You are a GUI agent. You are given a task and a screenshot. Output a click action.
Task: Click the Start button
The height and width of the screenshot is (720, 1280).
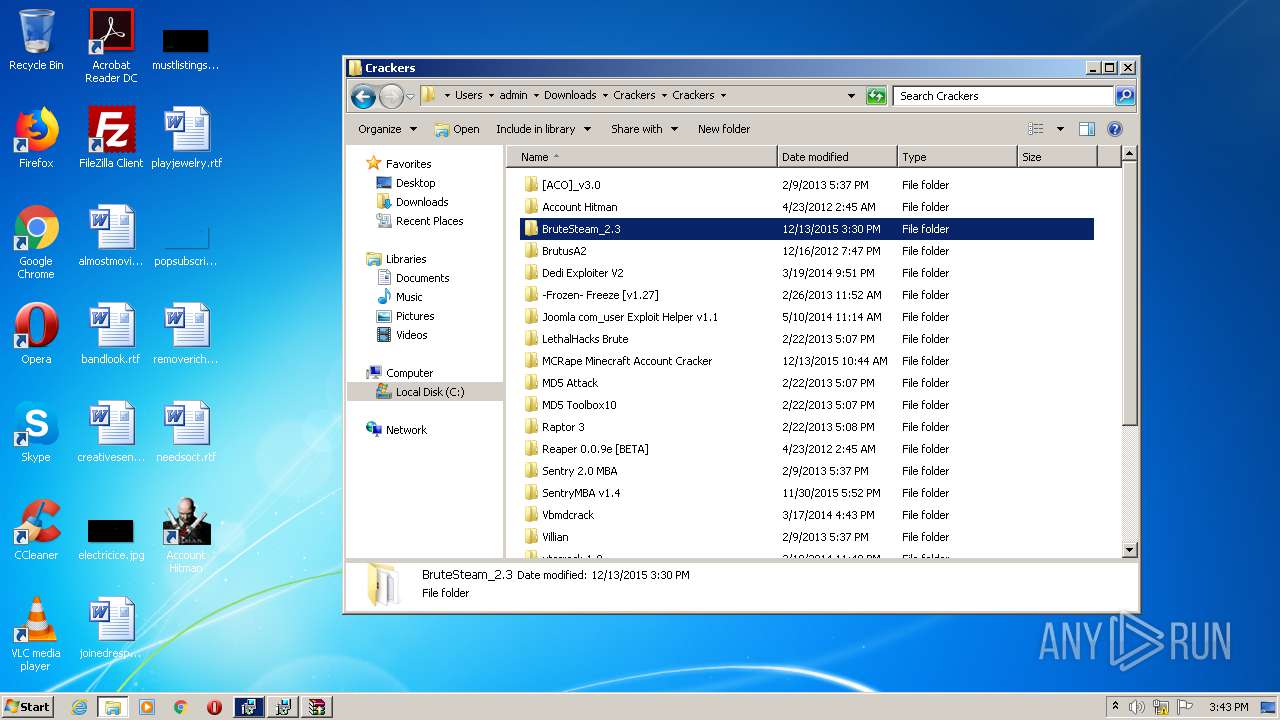point(27,707)
